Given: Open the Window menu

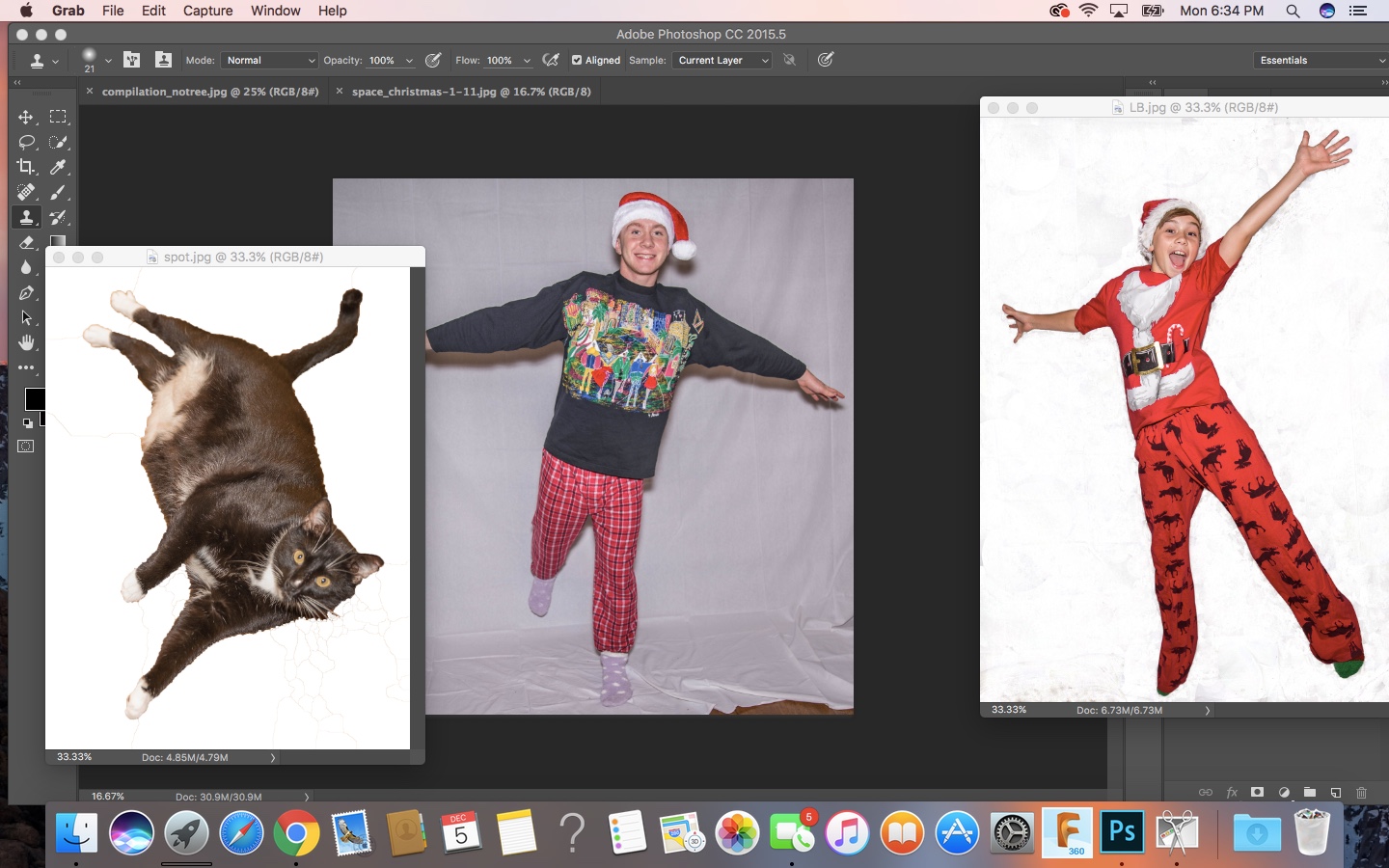Looking at the screenshot, I should pos(276,11).
